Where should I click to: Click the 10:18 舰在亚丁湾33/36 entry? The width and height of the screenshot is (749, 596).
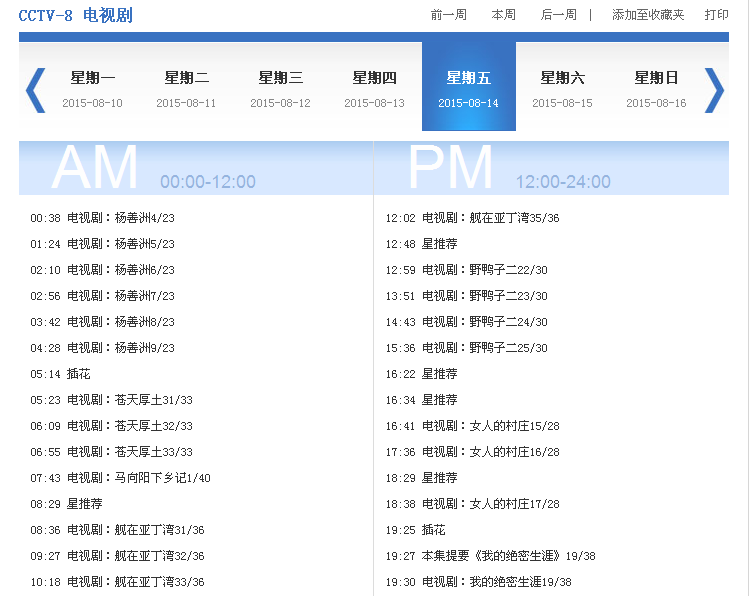[x=118, y=582]
